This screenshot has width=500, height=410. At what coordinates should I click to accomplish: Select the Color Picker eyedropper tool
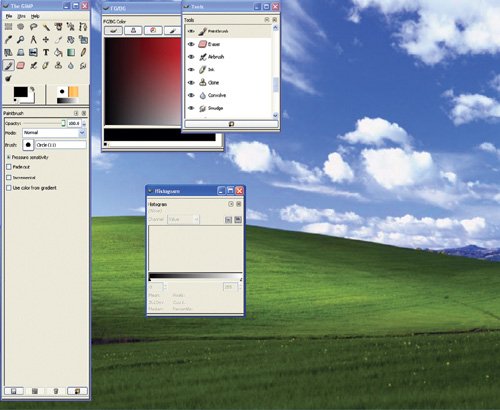point(8,40)
